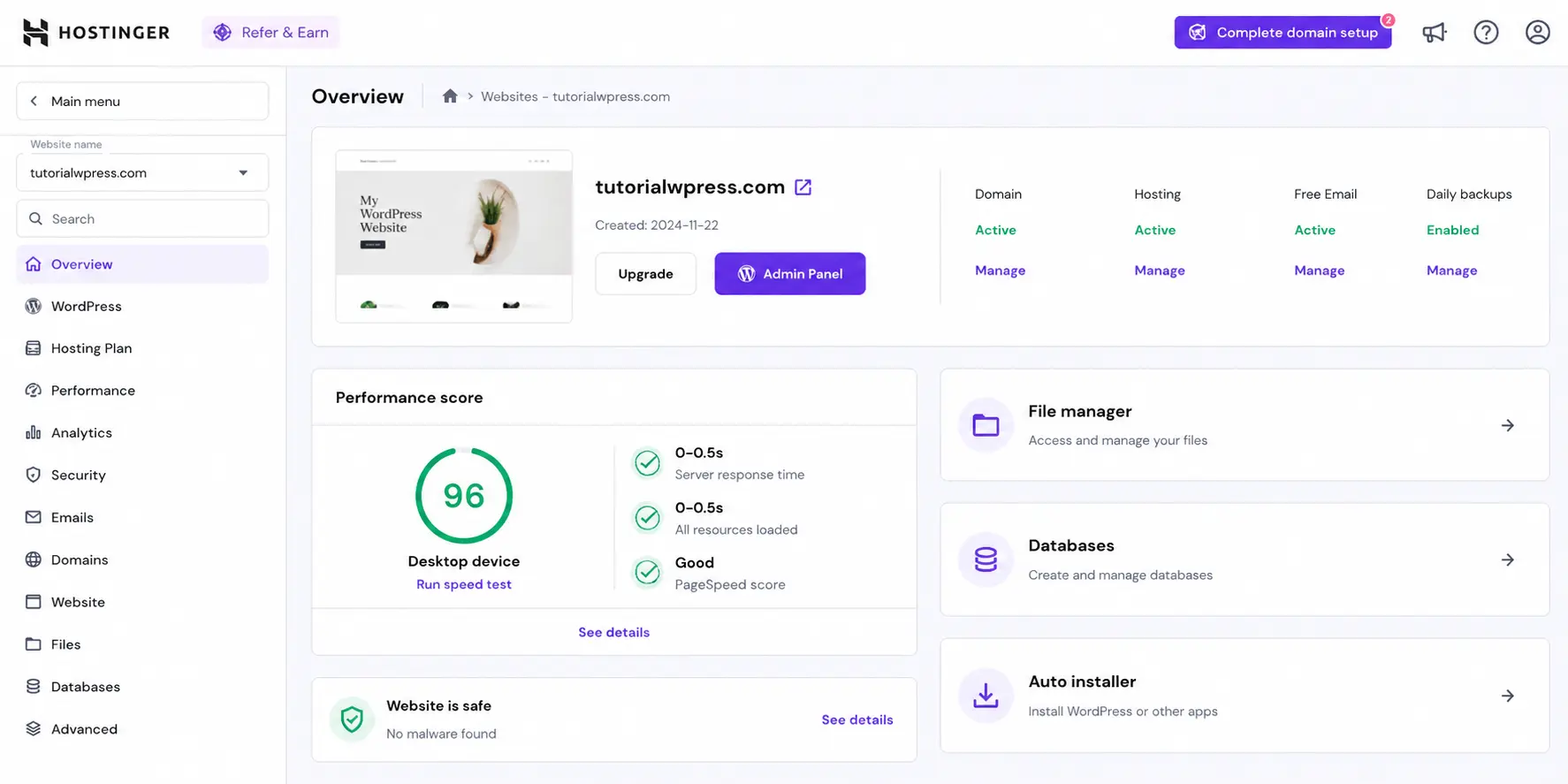The width and height of the screenshot is (1568, 784).
Task: Open Emails in the sidebar
Action: pos(142,517)
